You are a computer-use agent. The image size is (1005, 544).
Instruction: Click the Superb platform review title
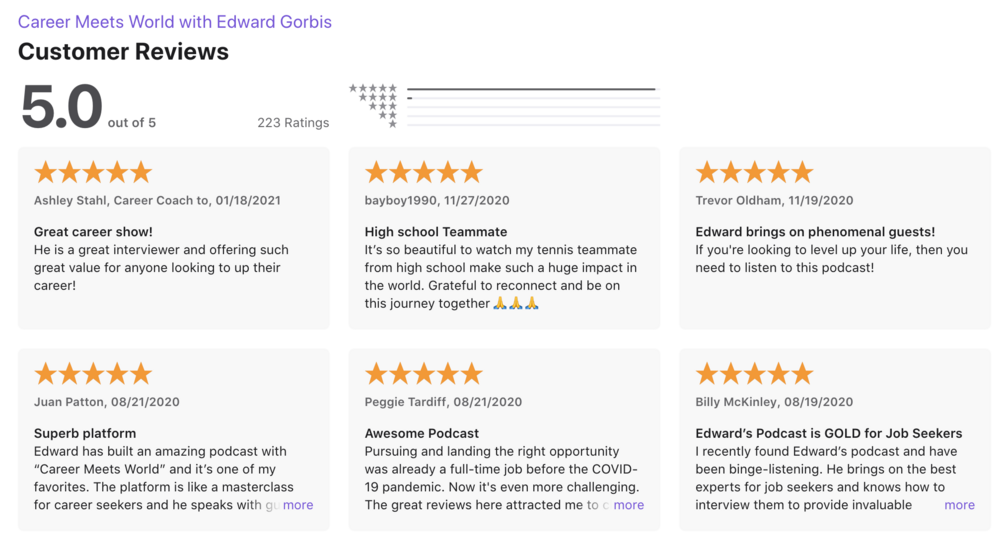tap(85, 433)
